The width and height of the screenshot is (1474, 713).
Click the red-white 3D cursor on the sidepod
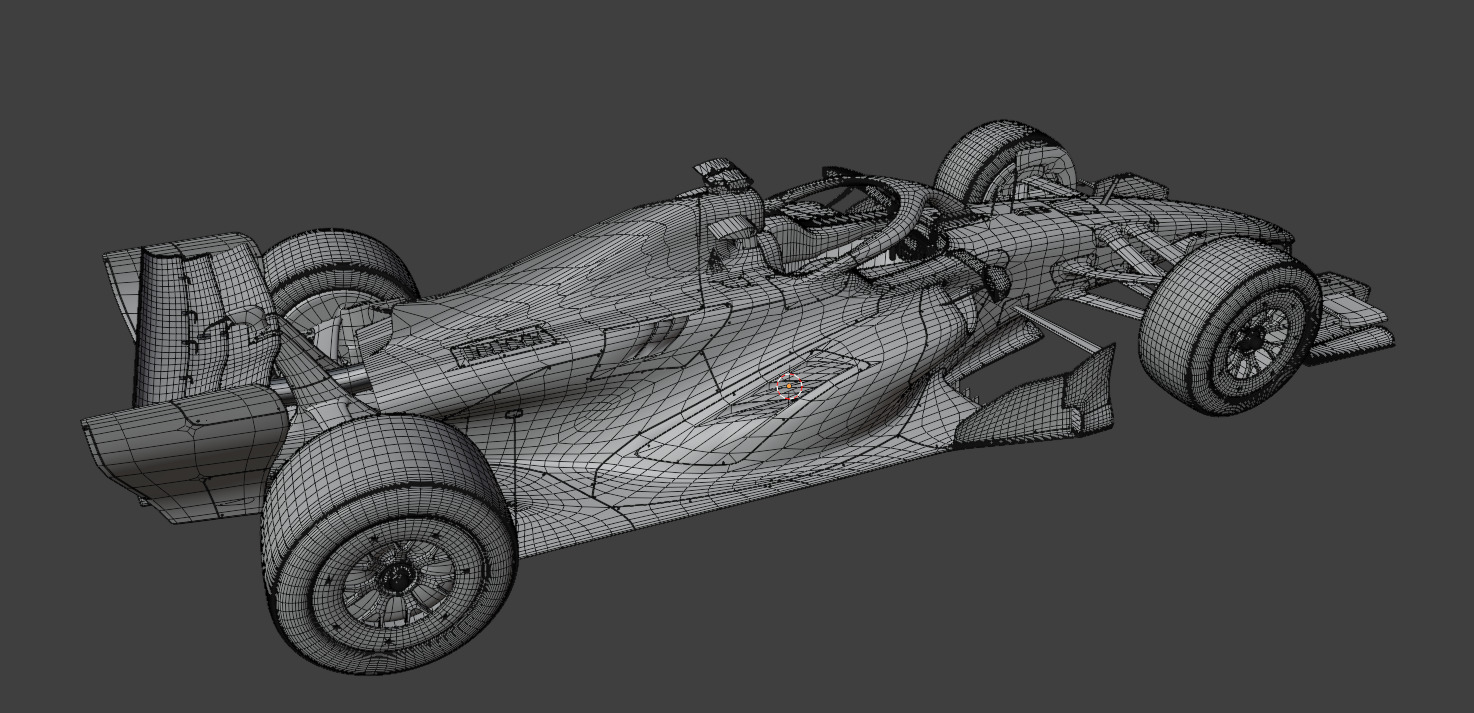[789, 385]
